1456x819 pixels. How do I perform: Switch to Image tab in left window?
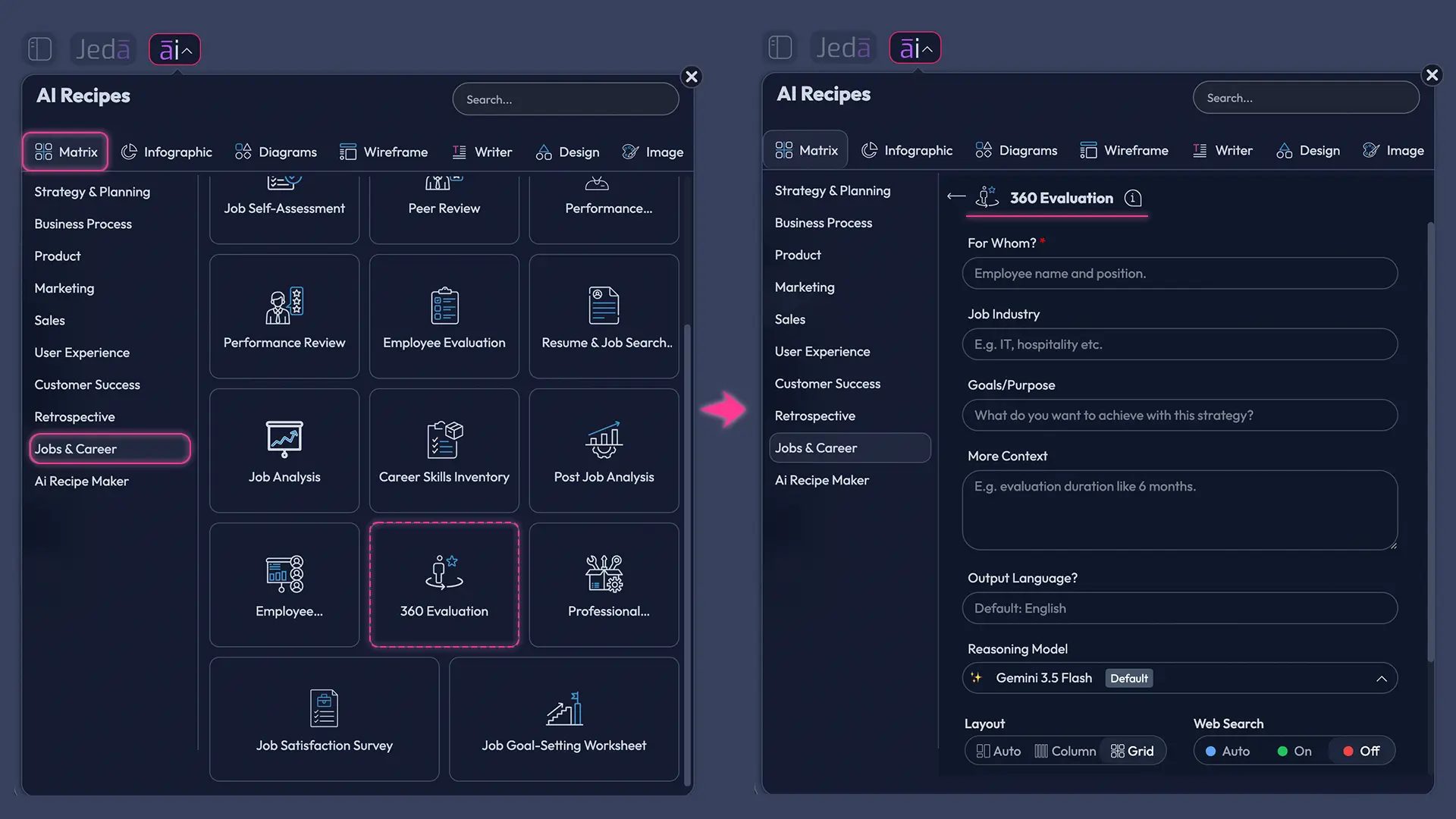pos(653,152)
